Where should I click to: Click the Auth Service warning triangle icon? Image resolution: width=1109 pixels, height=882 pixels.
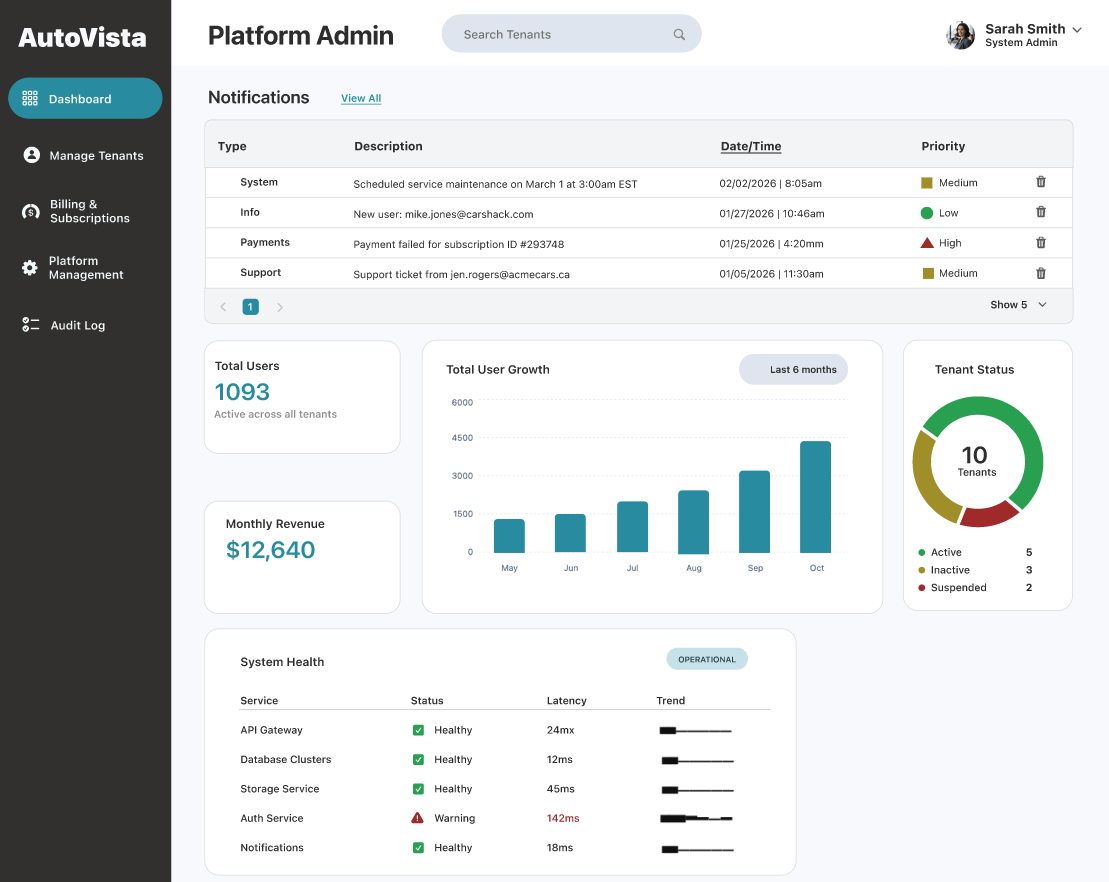(418, 818)
